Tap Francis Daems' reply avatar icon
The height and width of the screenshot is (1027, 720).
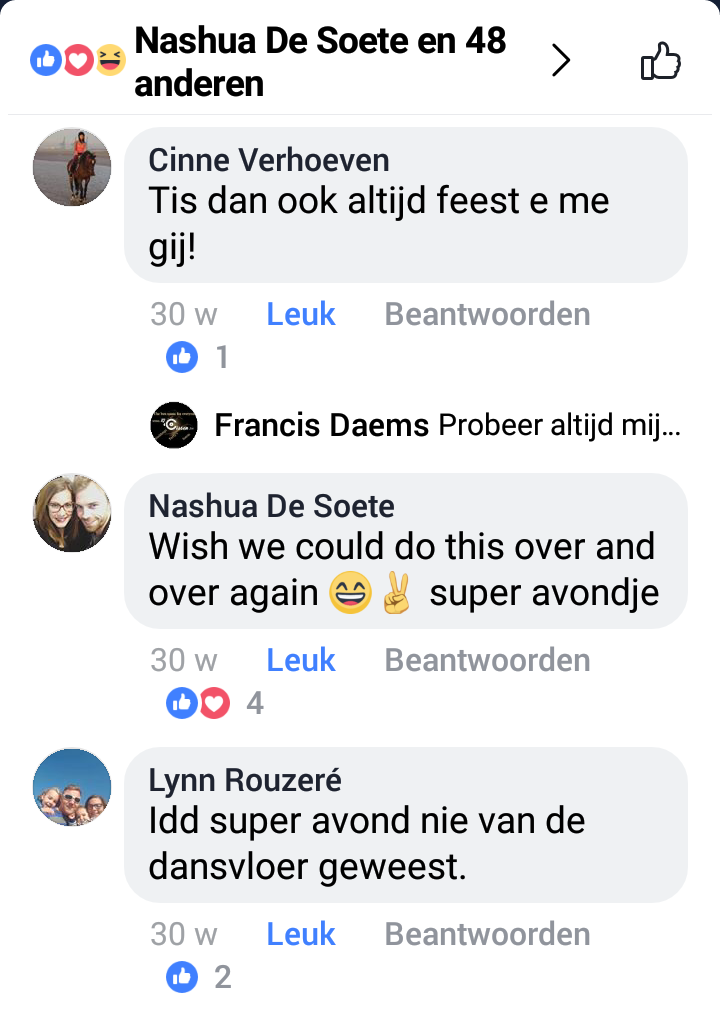(174, 427)
